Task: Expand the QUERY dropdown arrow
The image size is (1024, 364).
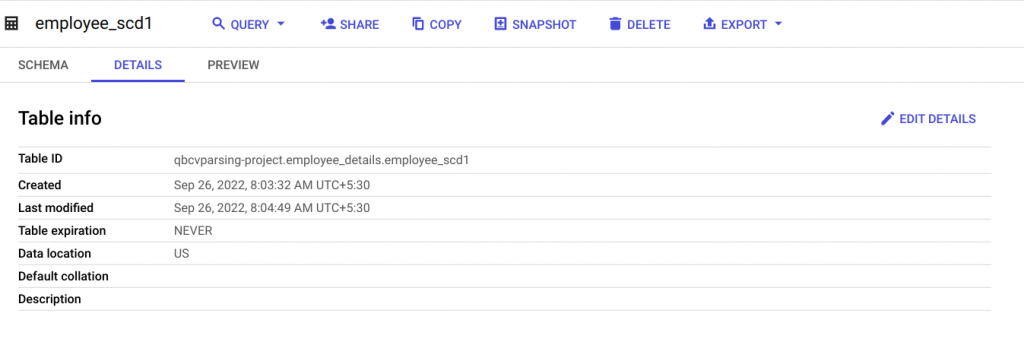Action: tap(281, 24)
